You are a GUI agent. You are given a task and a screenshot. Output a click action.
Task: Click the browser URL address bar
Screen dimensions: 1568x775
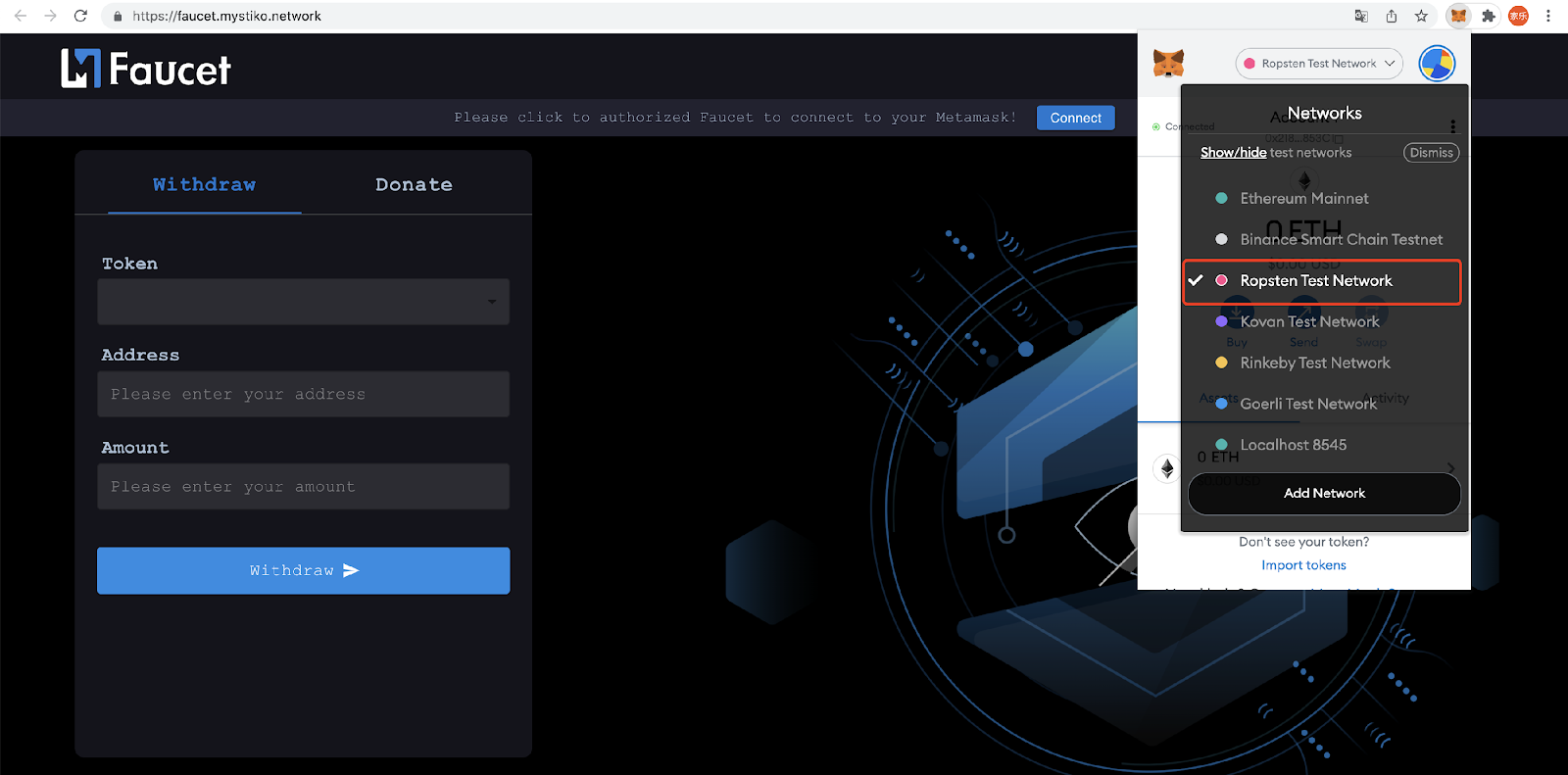pyautogui.click(x=725, y=16)
